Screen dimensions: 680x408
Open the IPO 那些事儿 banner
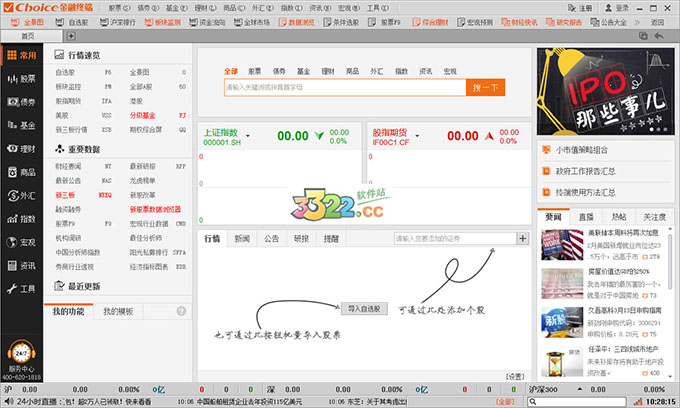[602, 92]
